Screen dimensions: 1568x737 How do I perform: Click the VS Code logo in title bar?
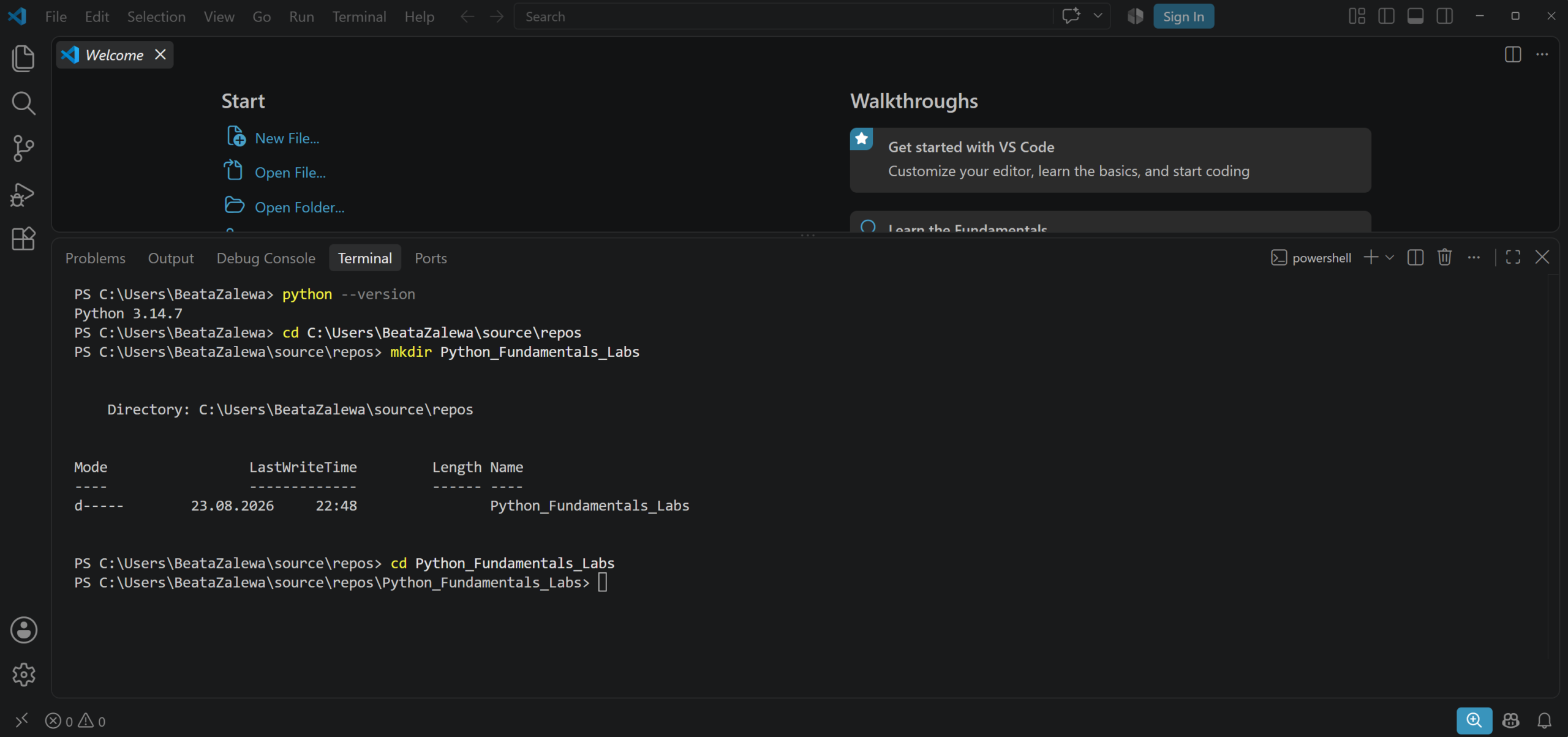pos(17,16)
